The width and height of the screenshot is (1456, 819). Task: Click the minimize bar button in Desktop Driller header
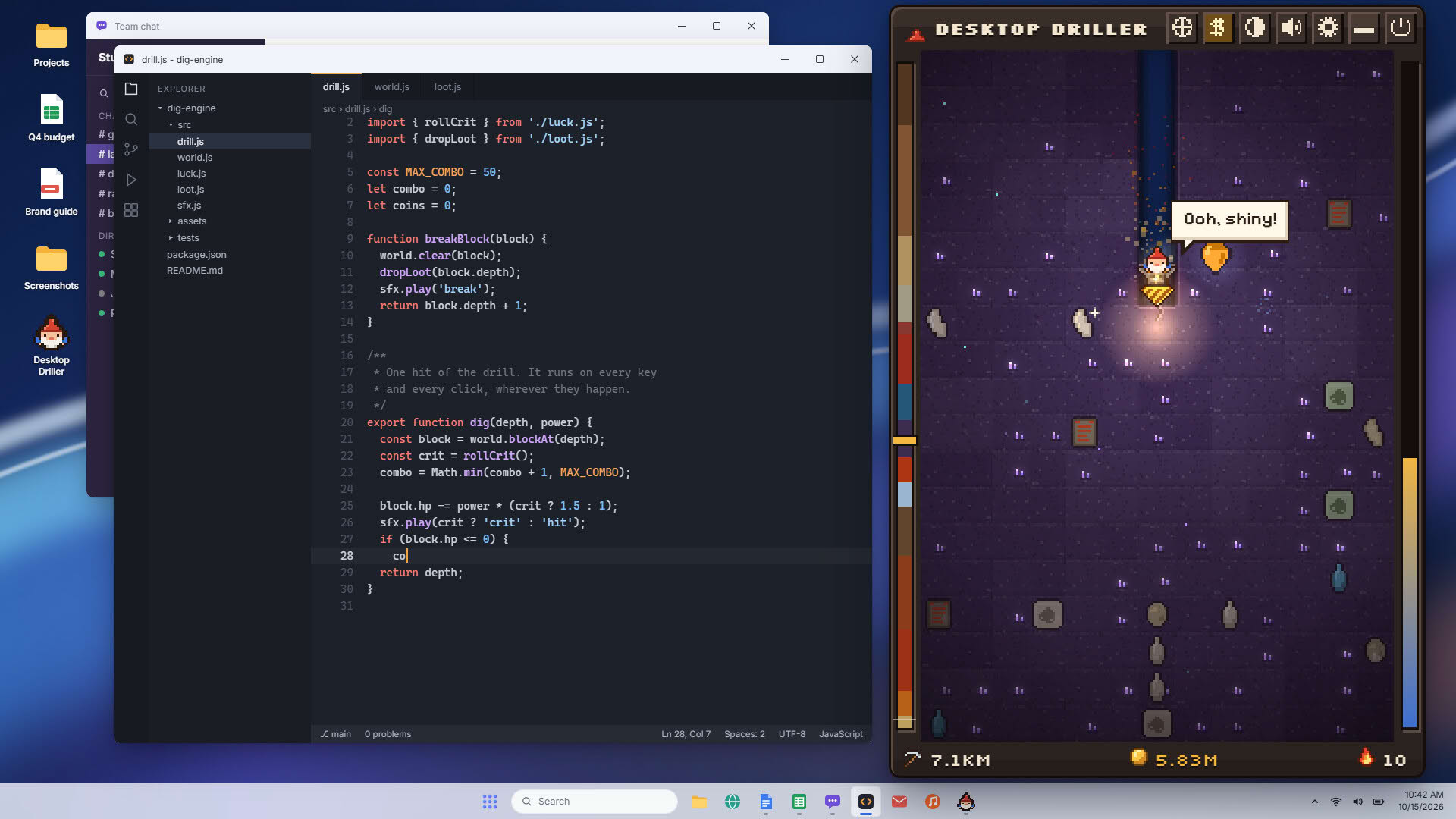(1363, 29)
